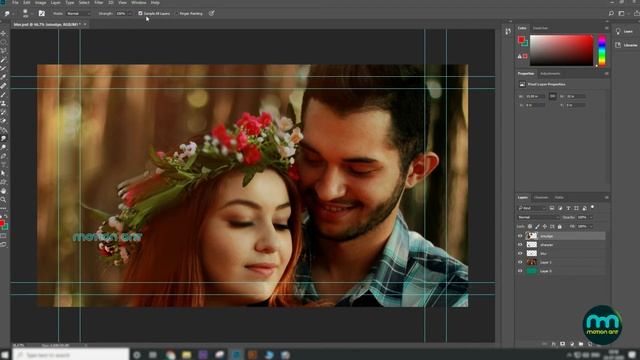Select the Smudge tool in toolbar

(4, 138)
